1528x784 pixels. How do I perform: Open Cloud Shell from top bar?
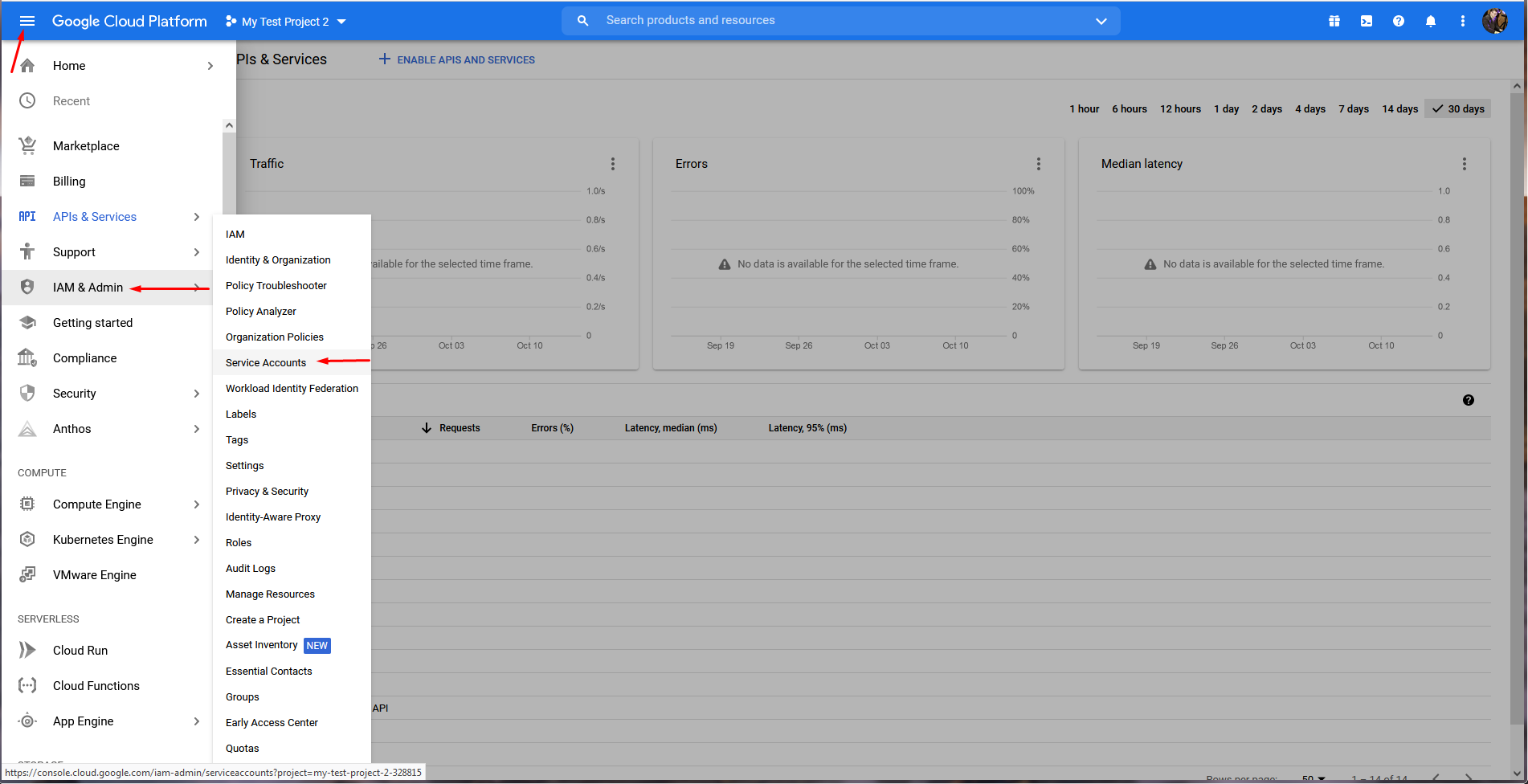1366,21
